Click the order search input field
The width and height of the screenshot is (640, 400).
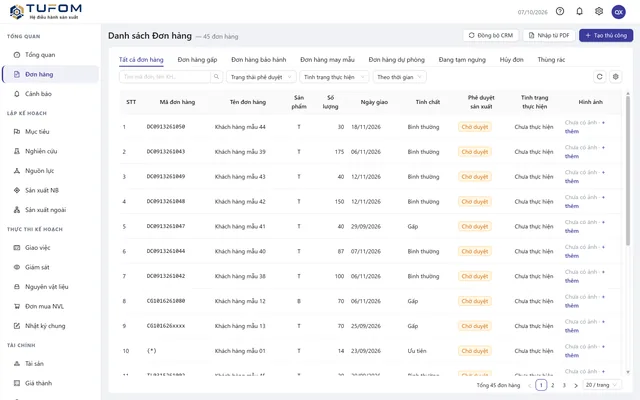165,77
